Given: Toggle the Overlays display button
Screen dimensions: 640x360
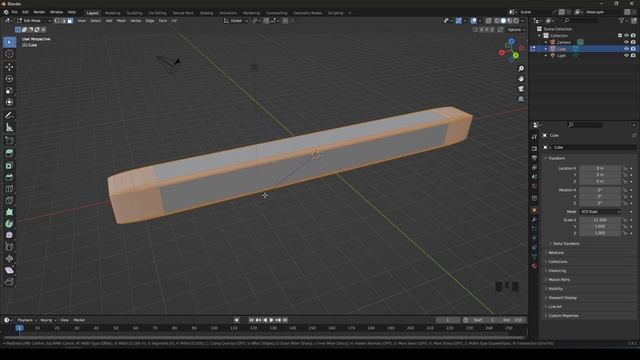Looking at the screenshot, I should 473,20.
